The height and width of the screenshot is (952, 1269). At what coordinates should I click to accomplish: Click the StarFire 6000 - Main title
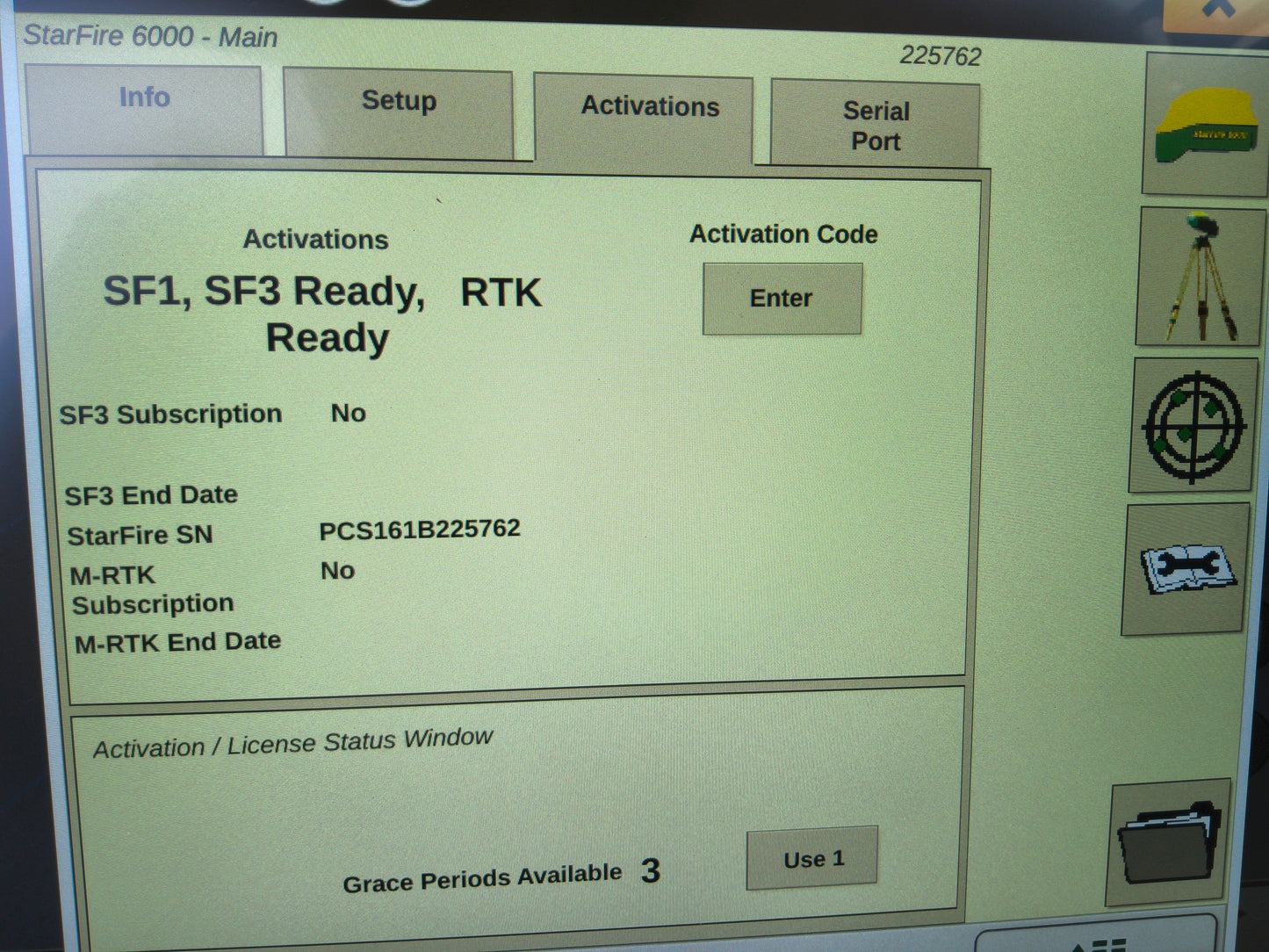pyautogui.click(x=150, y=36)
